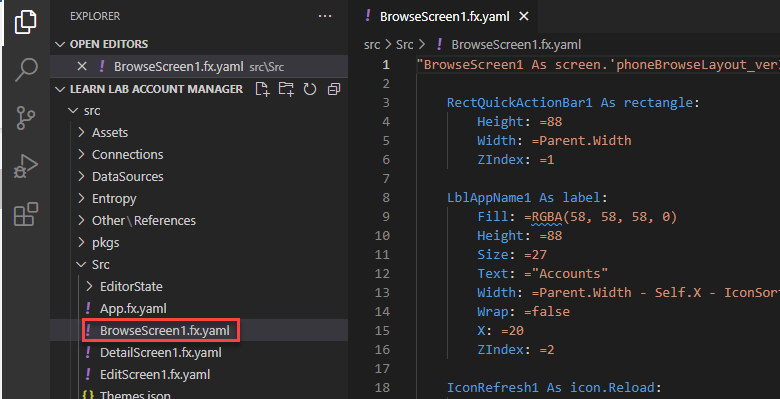
Task: Click line number 18 in gutter
Action: point(383,387)
